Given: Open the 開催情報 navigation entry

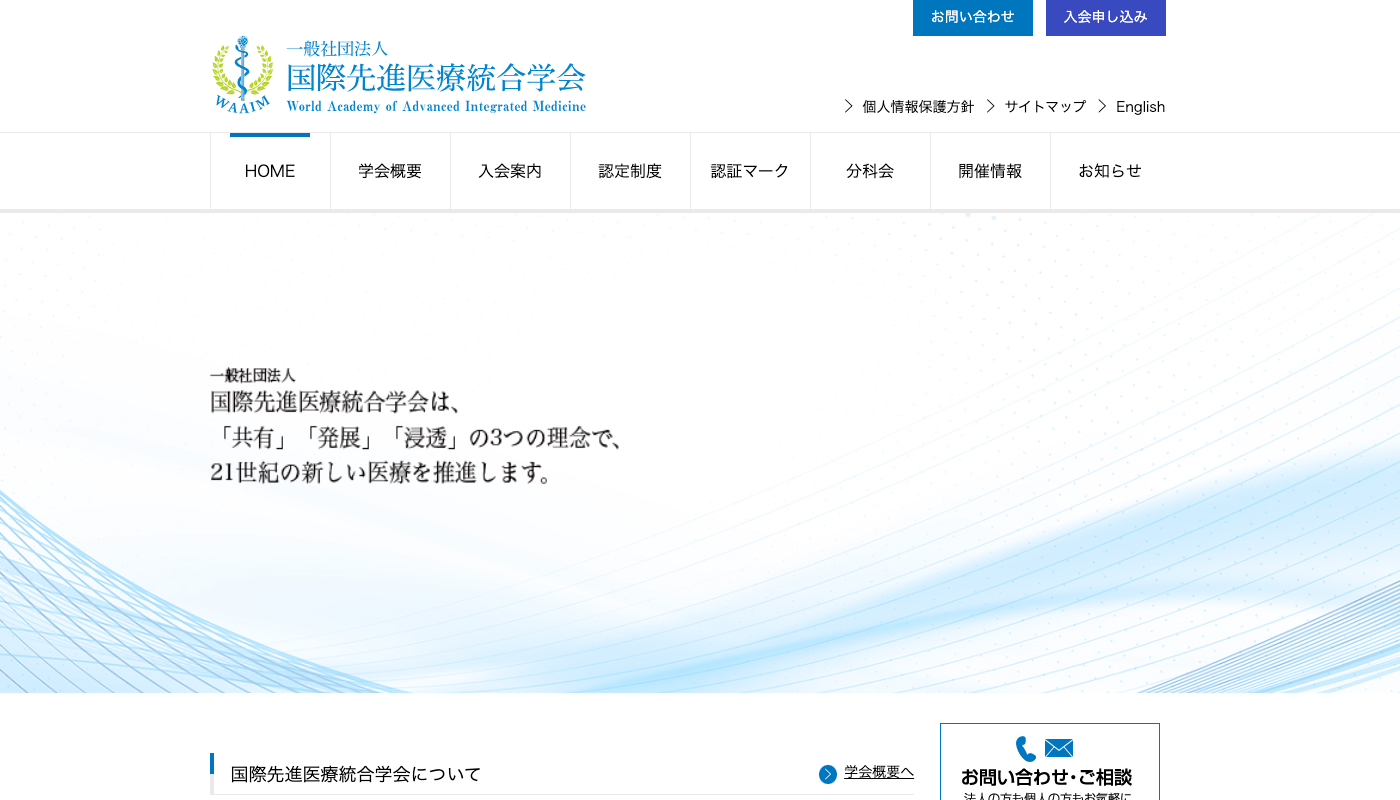Looking at the screenshot, I should pos(990,170).
